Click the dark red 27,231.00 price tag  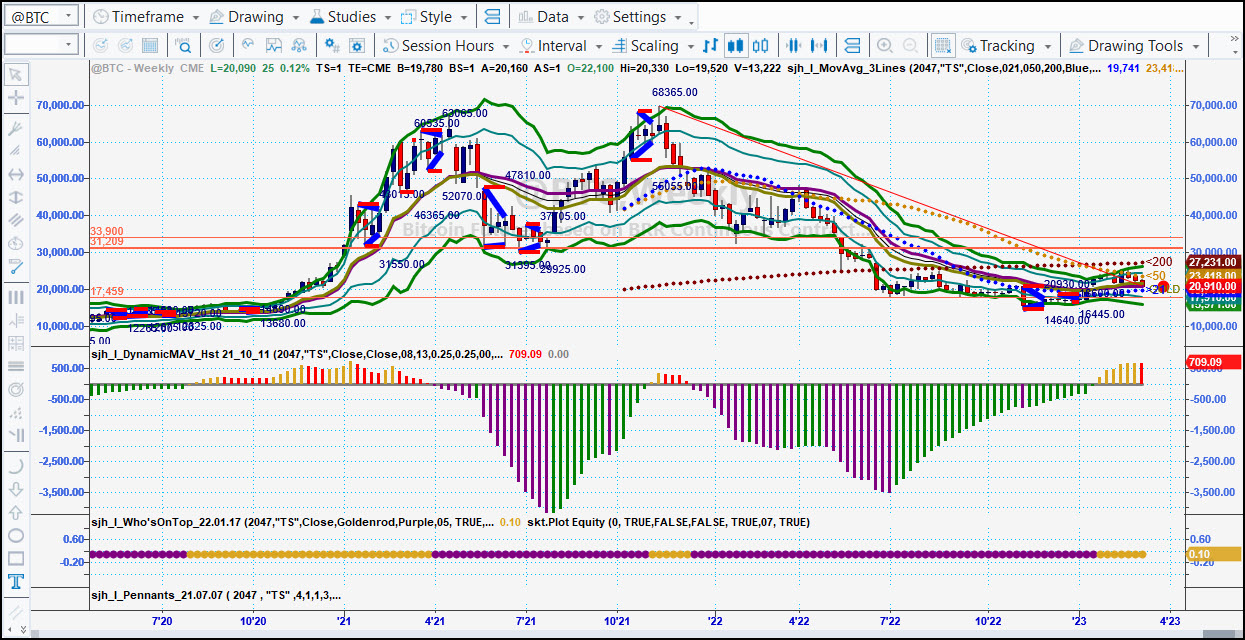click(1214, 262)
